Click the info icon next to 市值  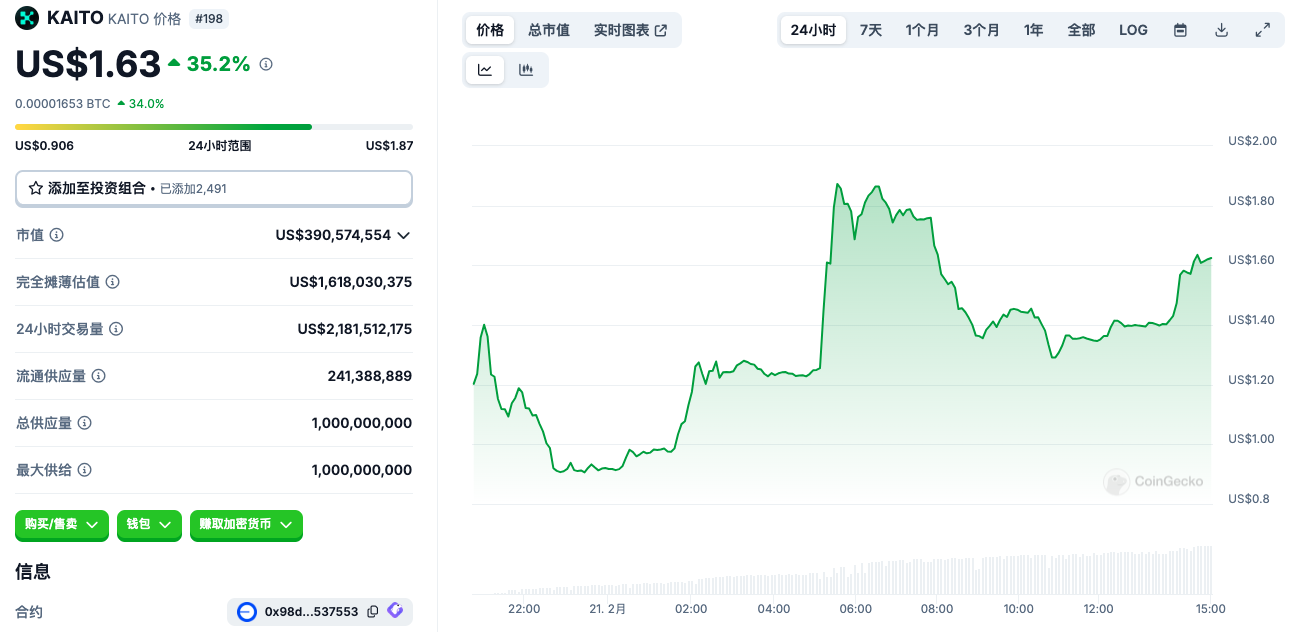point(57,235)
